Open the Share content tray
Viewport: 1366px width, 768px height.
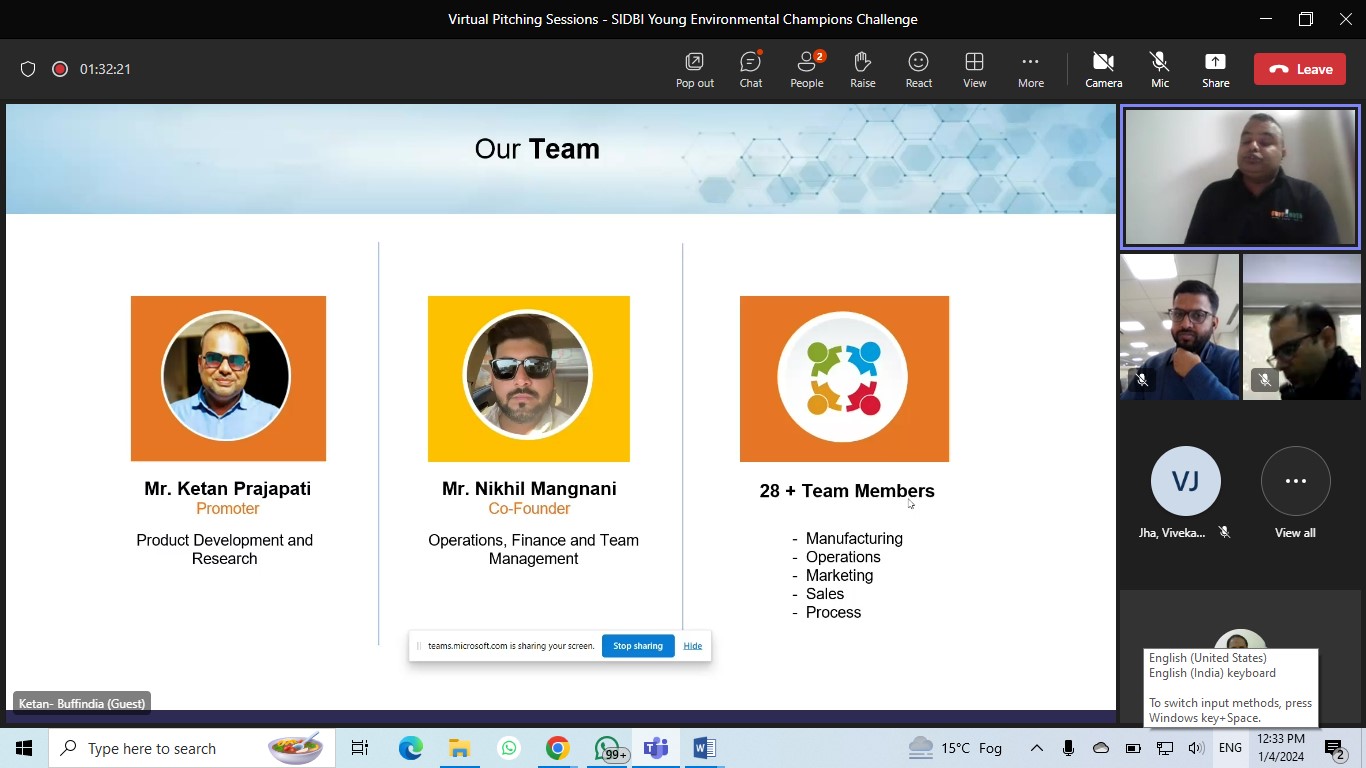(x=1215, y=70)
